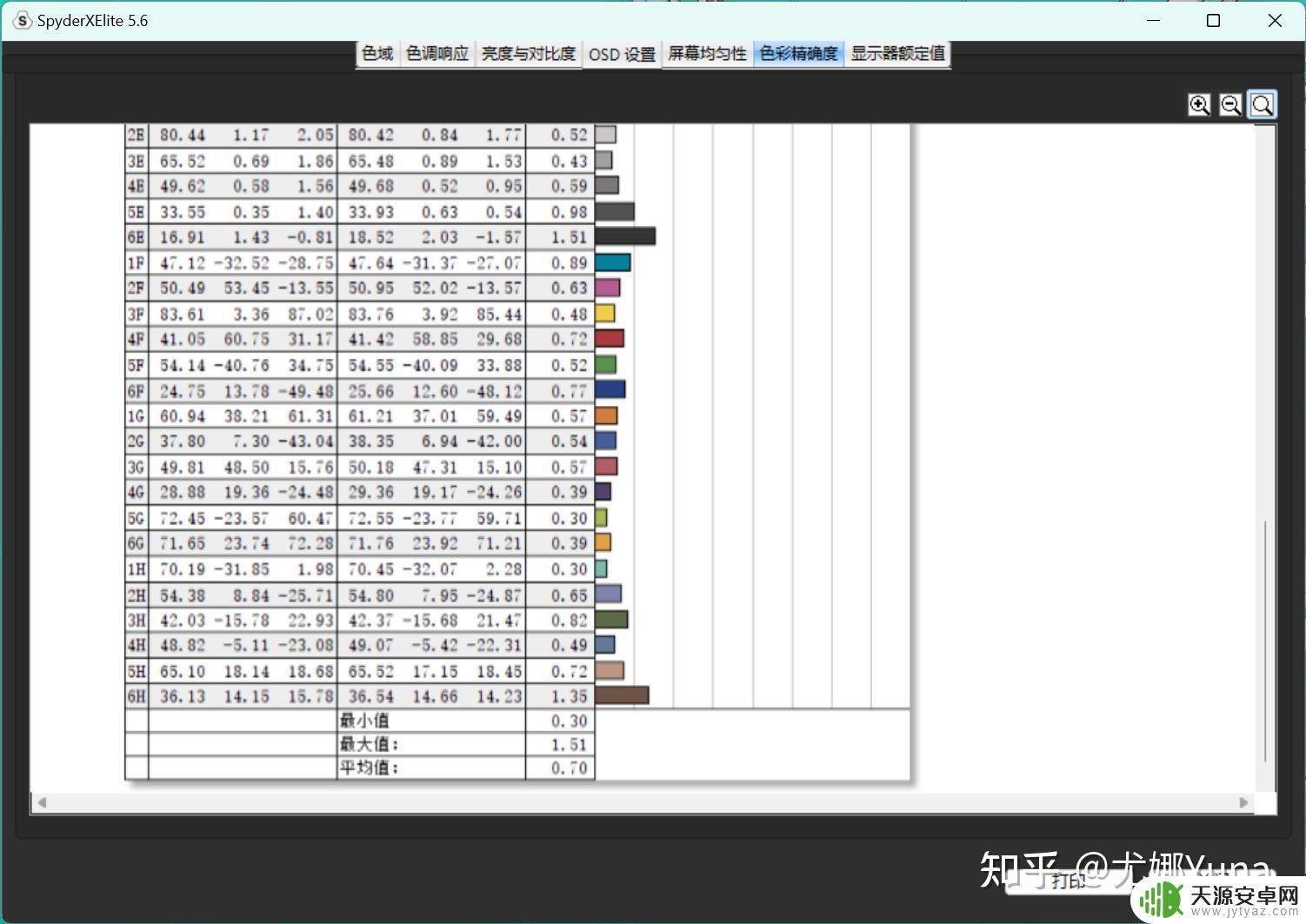This screenshot has width=1306, height=924.
Task: Click the 最小值 label
Action: (x=364, y=721)
